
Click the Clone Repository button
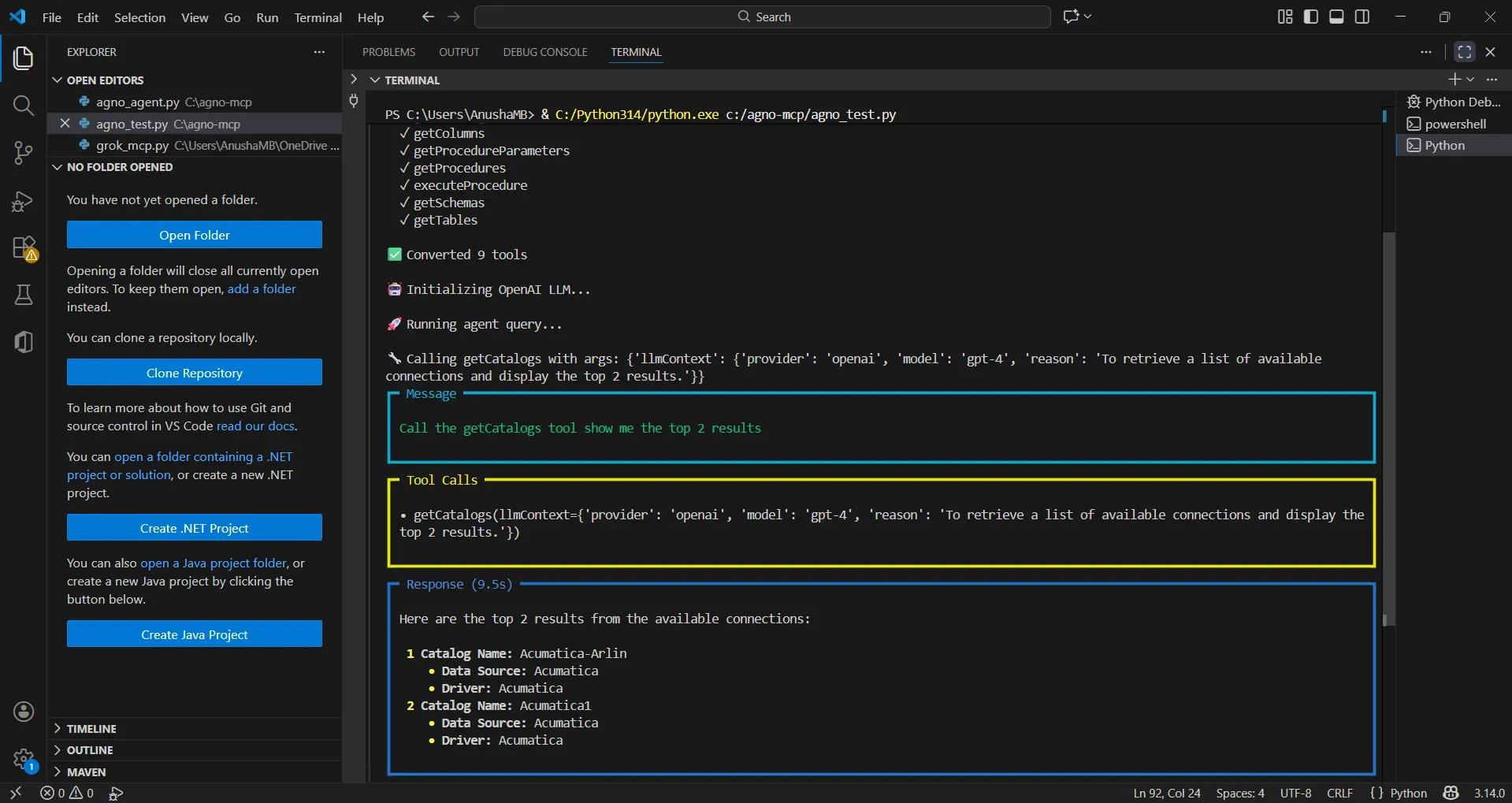click(x=194, y=373)
